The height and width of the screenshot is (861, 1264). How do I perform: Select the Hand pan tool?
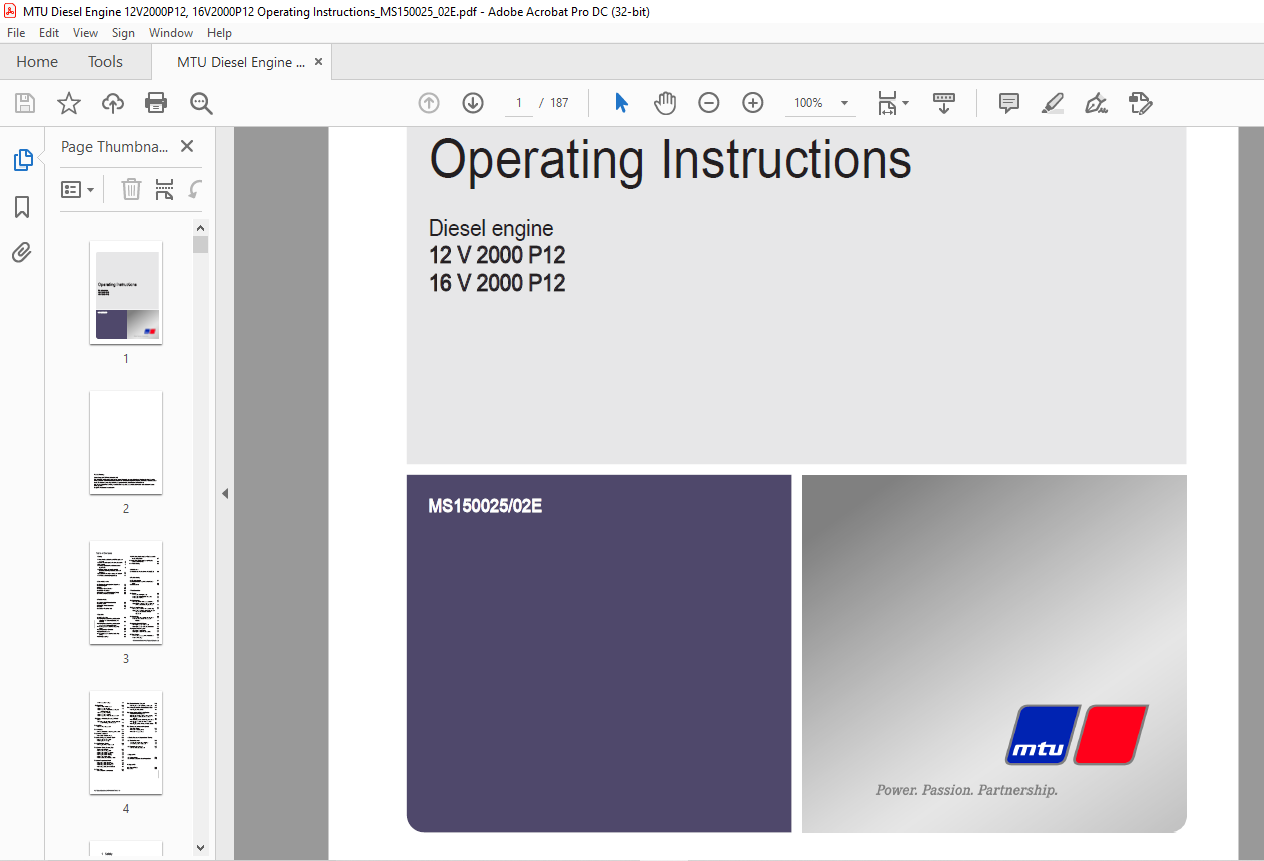pyautogui.click(x=665, y=103)
